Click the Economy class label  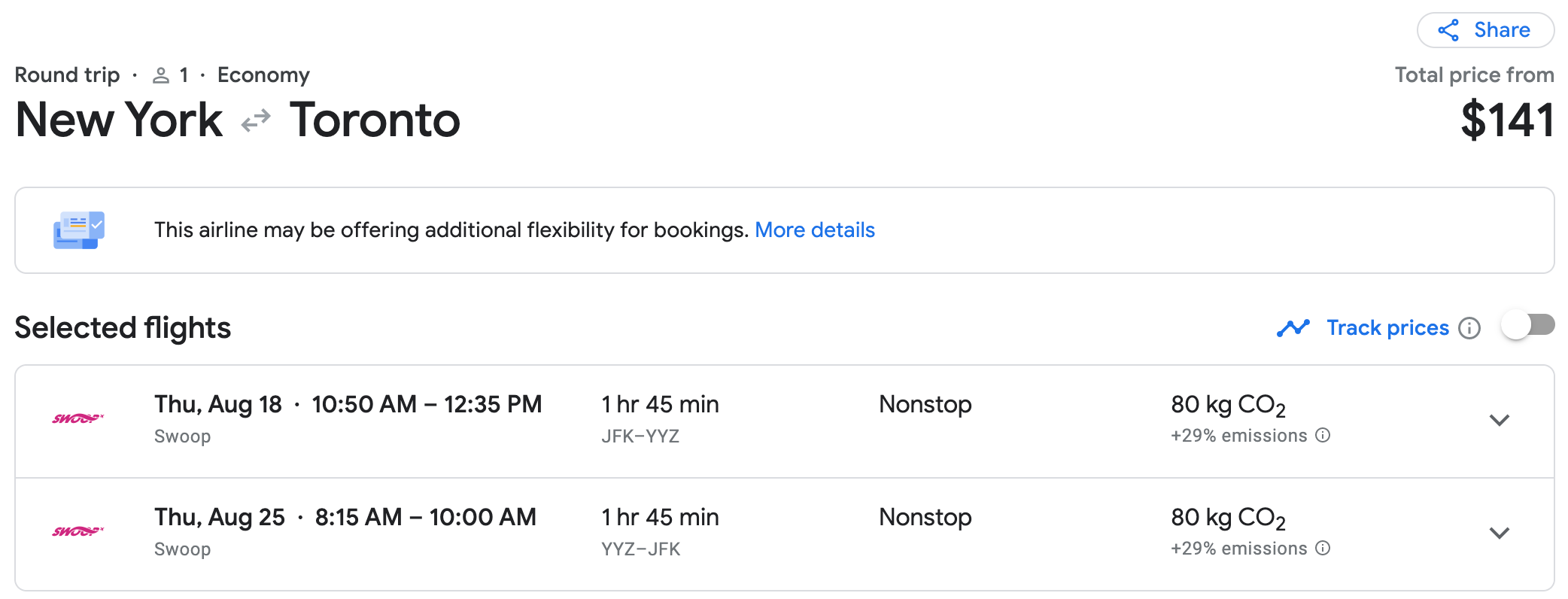click(263, 75)
